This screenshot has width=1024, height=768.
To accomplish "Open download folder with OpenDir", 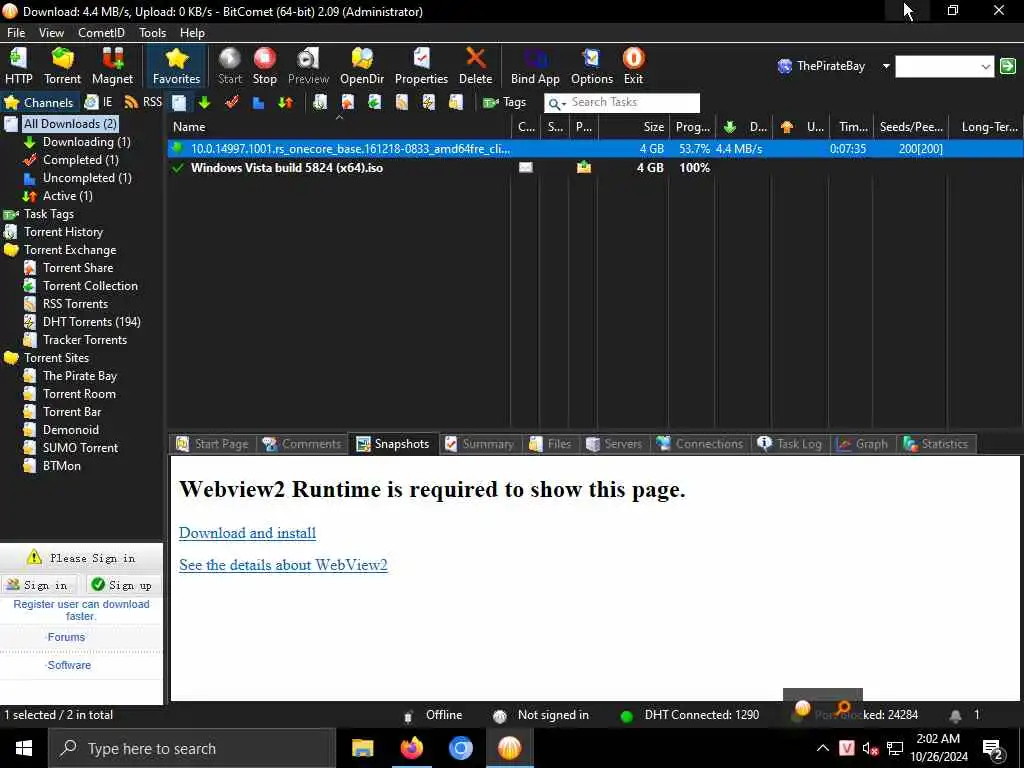I will 362,66.
